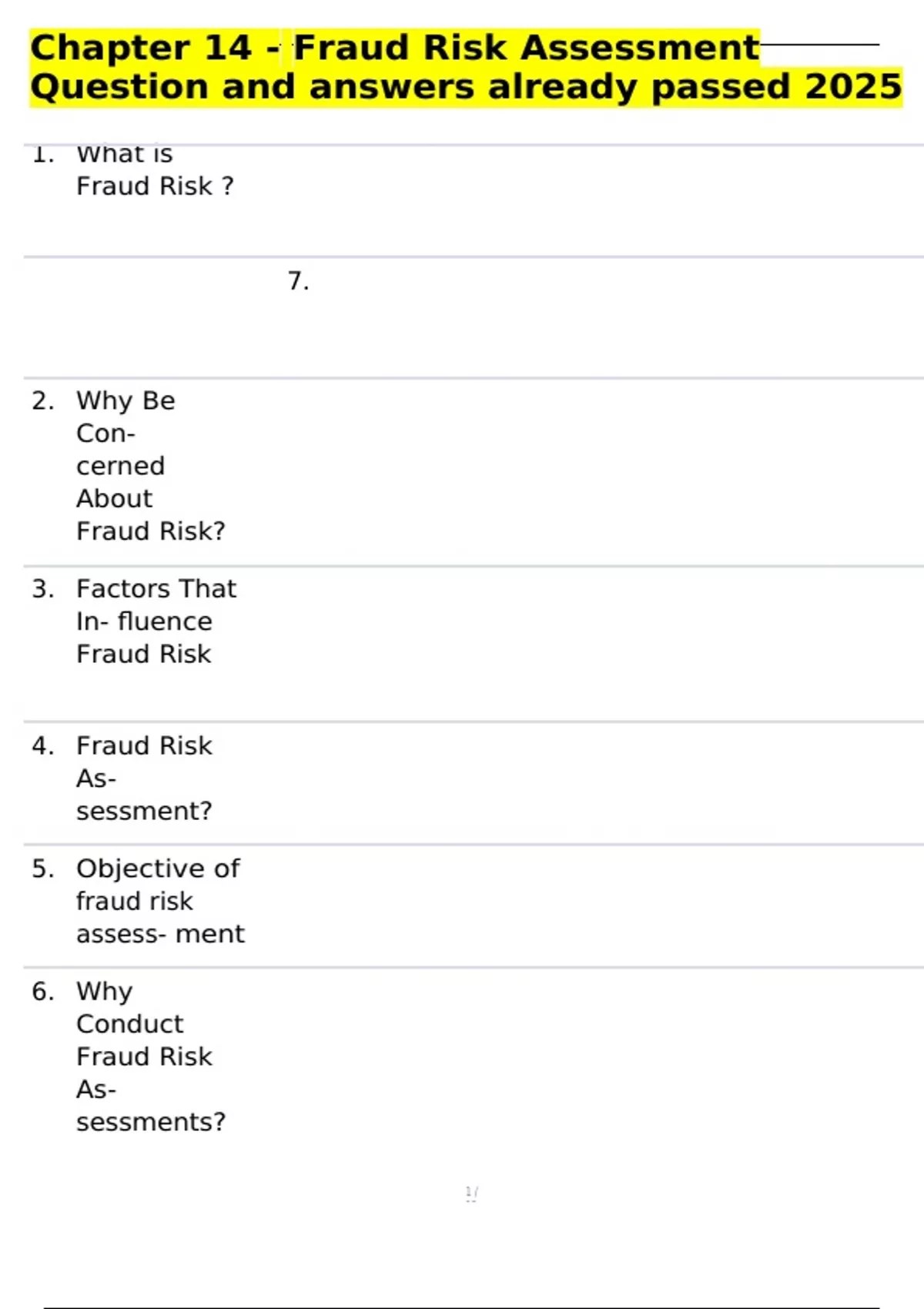Click the standalone number "7."

tap(298, 281)
